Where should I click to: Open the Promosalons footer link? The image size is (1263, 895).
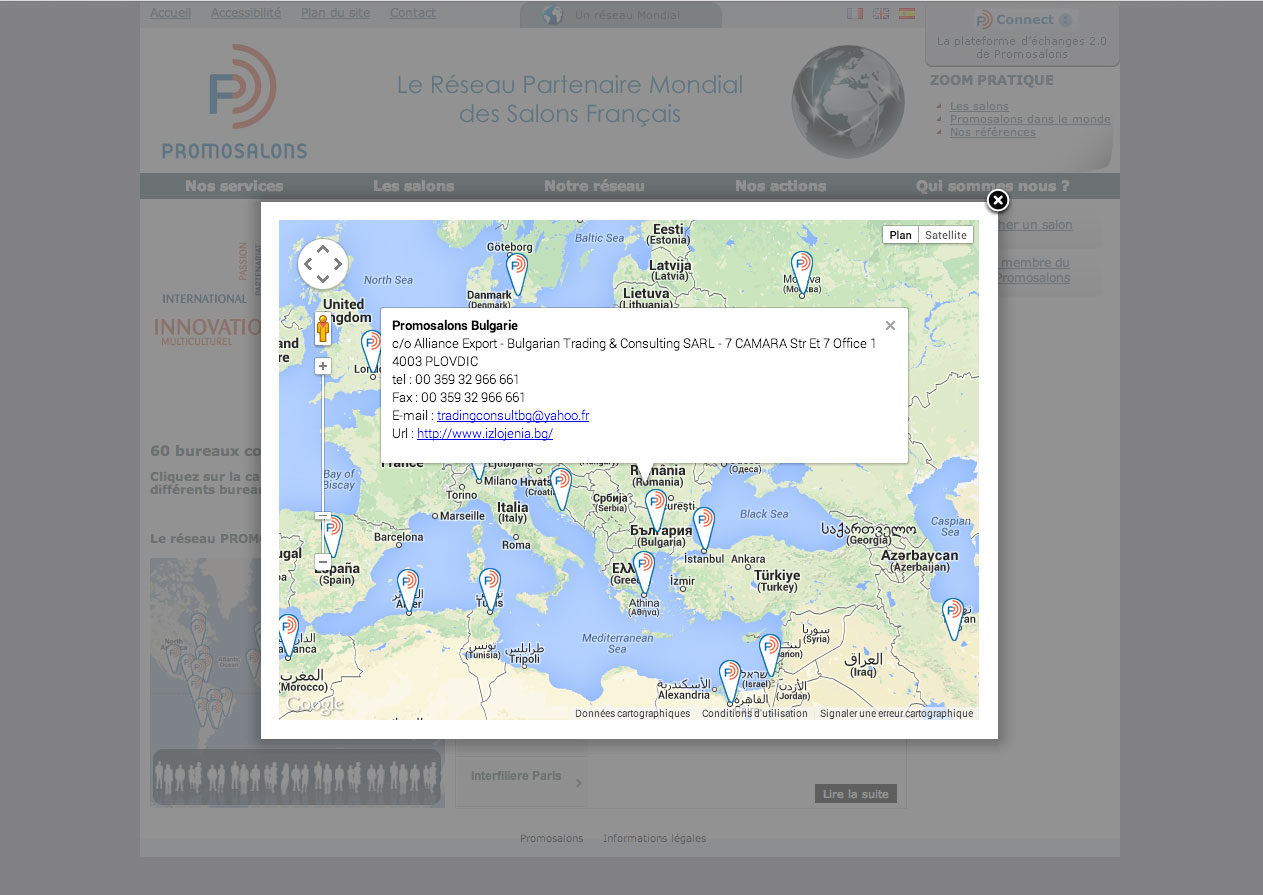coord(551,838)
